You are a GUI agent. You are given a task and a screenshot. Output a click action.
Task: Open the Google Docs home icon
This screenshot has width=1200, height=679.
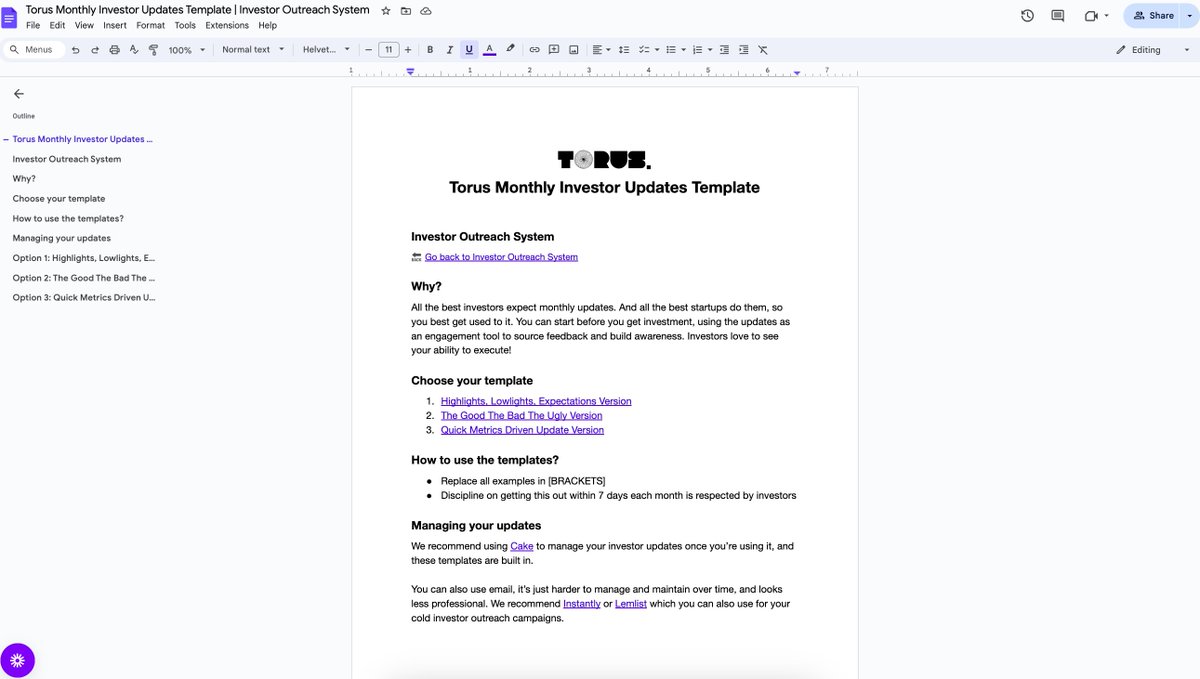(x=9, y=17)
